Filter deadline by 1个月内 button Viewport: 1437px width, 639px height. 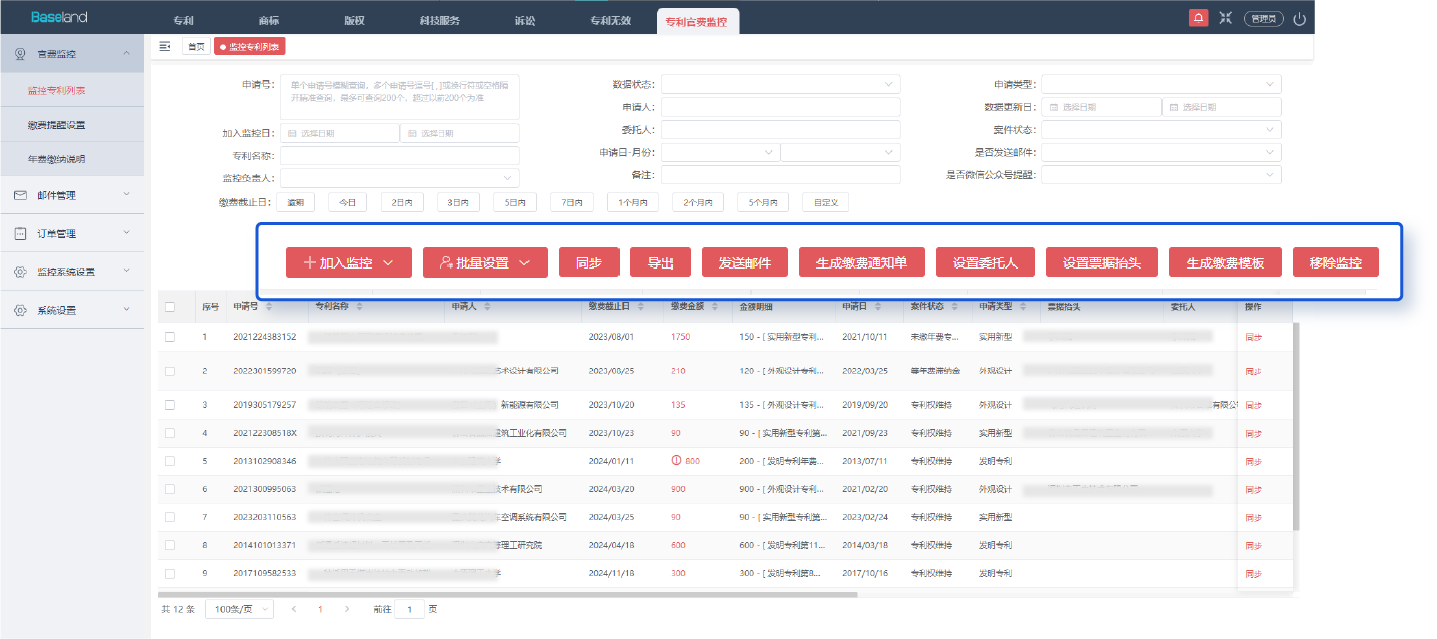point(633,202)
